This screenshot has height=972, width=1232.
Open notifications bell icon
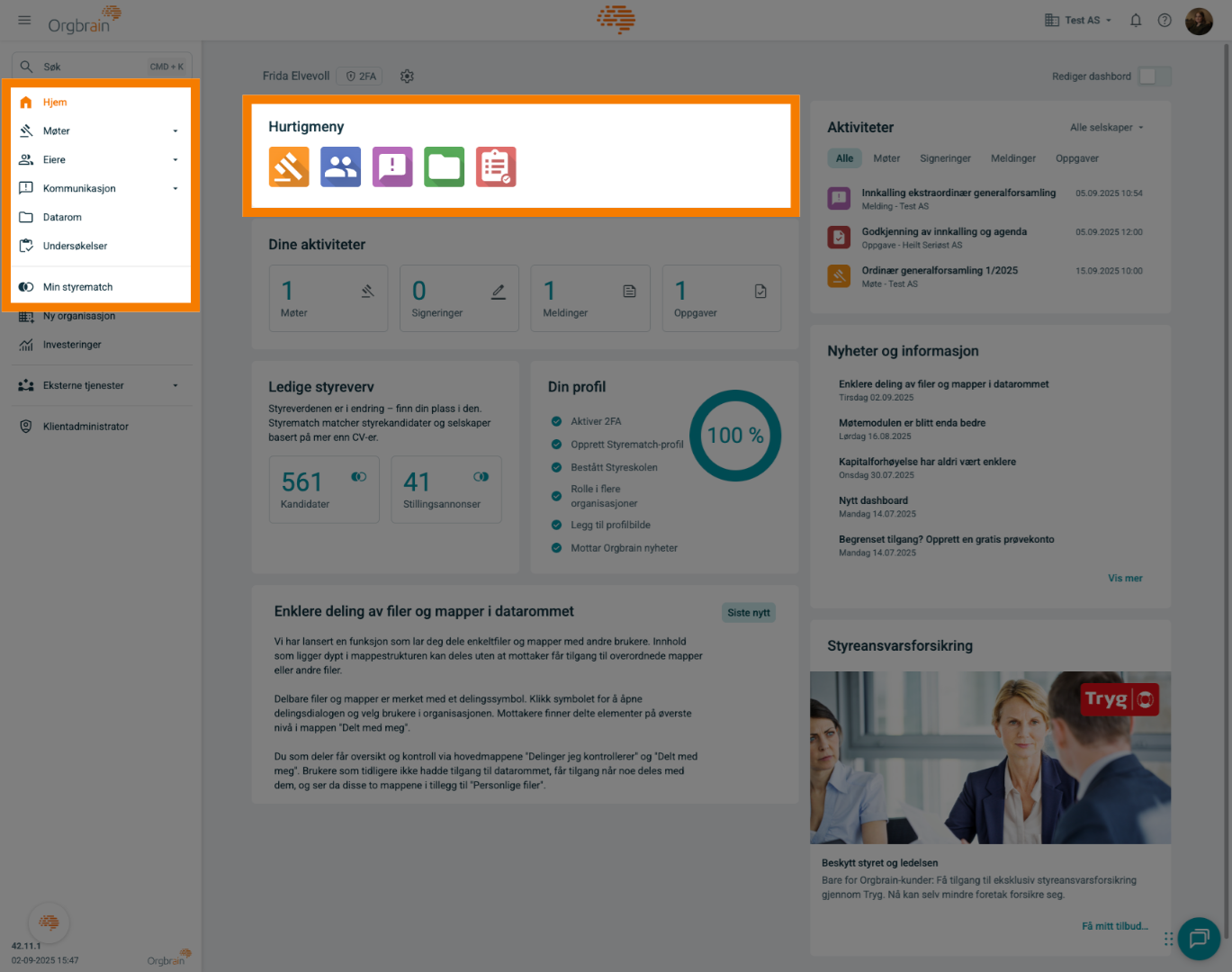point(1136,20)
